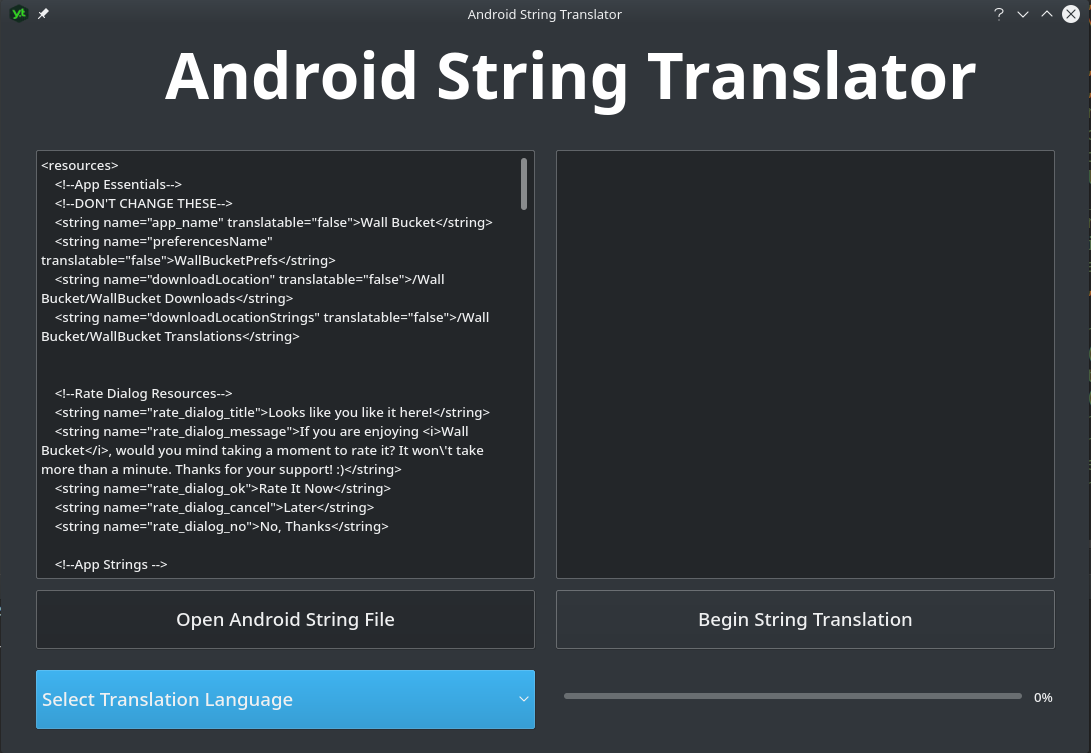Image resolution: width=1091 pixels, height=753 pixels.
Task: Maximize the window with the up chevron
Action: [1046, 14]
